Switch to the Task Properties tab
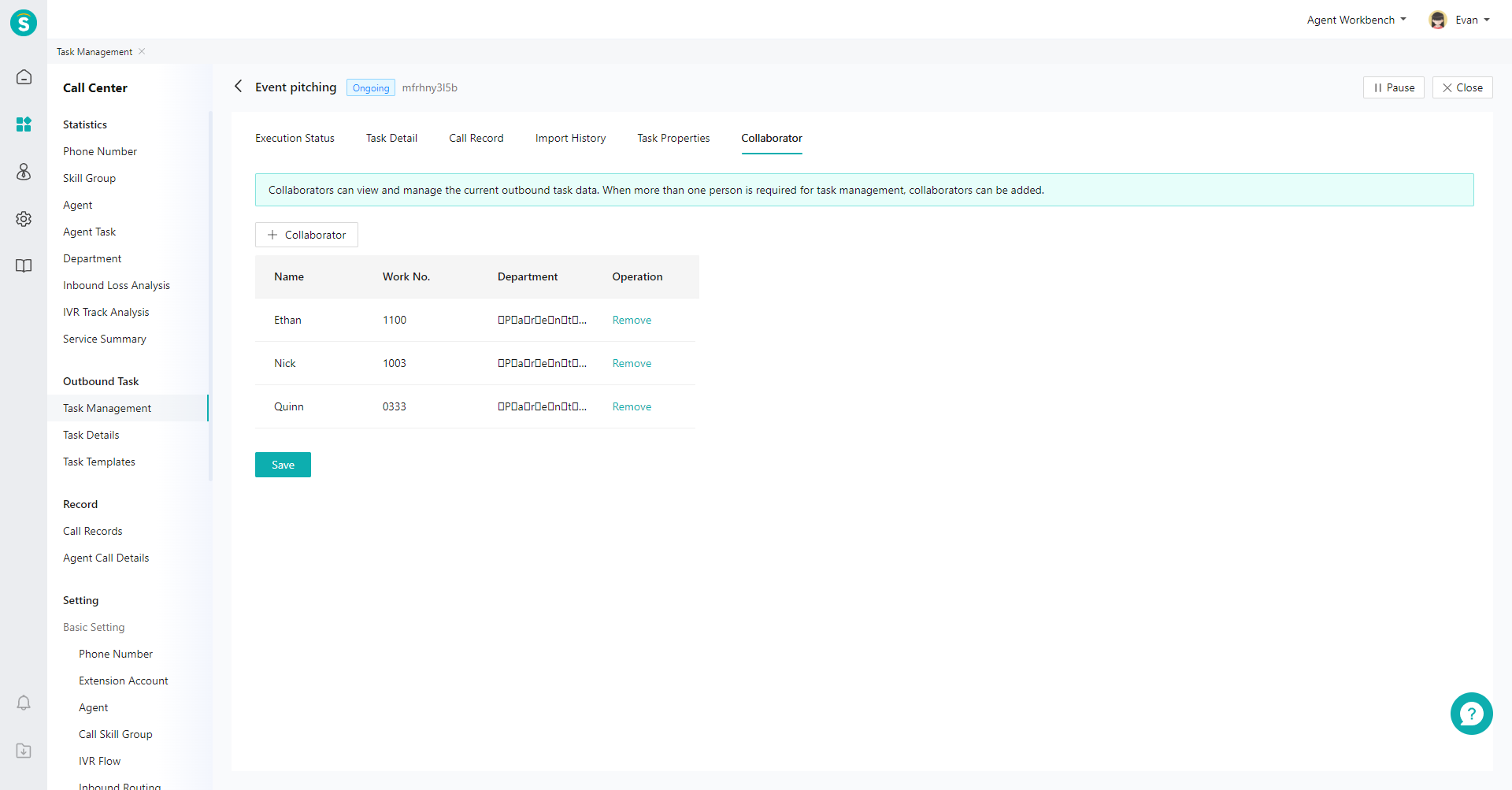 673,138
